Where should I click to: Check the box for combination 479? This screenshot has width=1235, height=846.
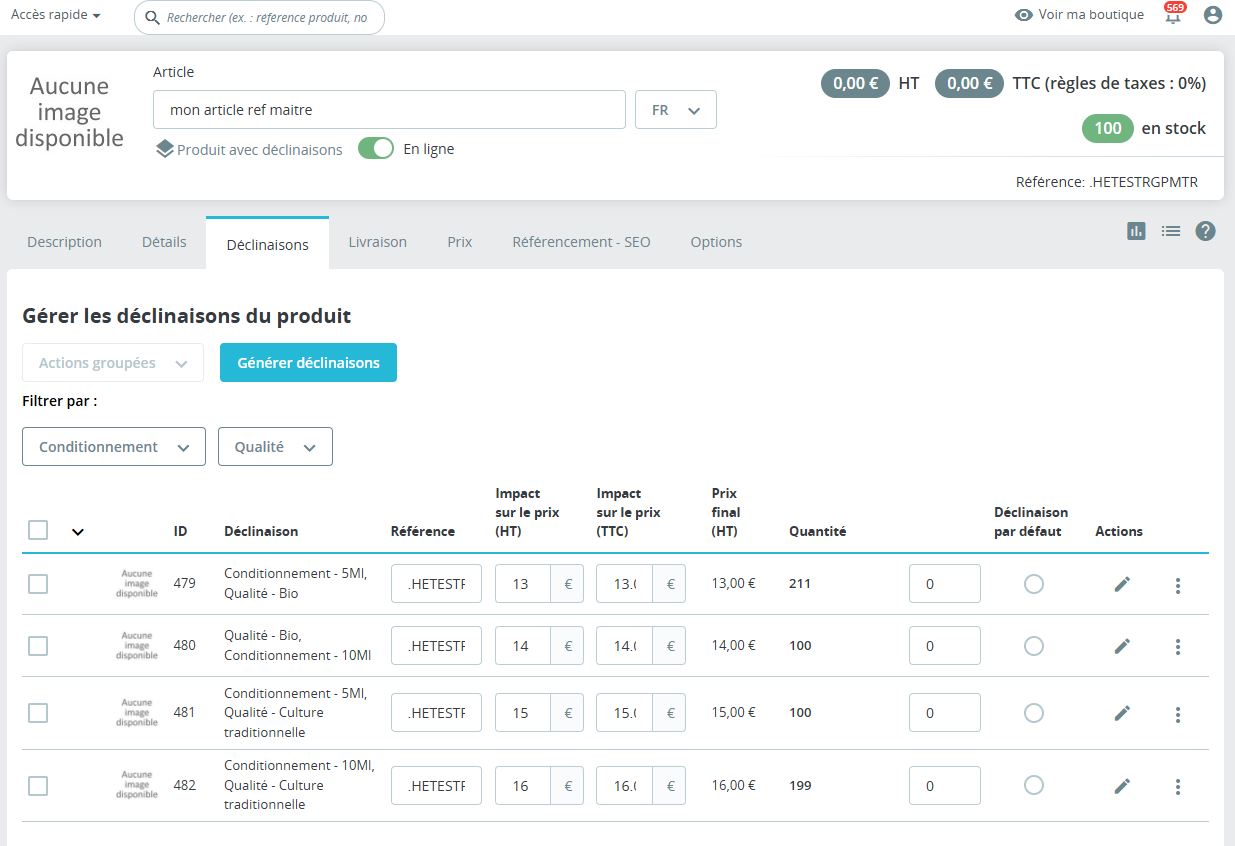click(38, 584)
